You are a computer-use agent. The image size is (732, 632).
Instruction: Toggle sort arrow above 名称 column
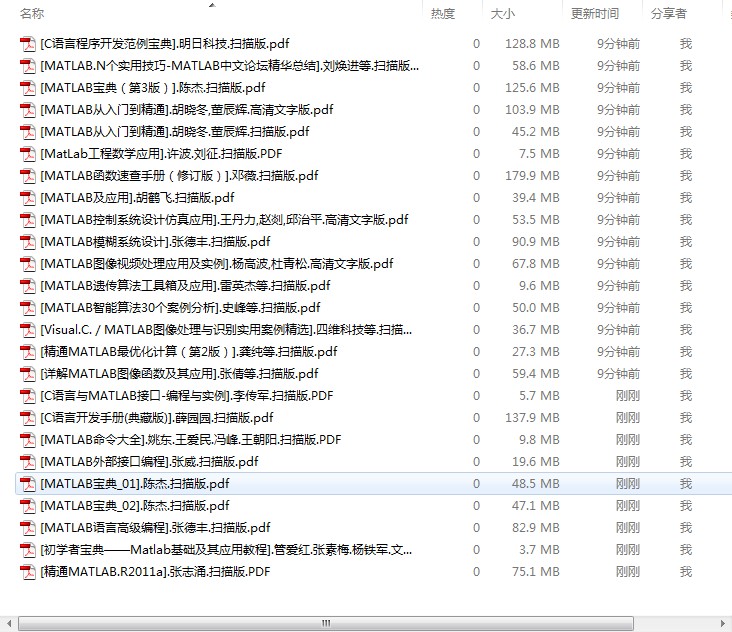click(212, 5)
